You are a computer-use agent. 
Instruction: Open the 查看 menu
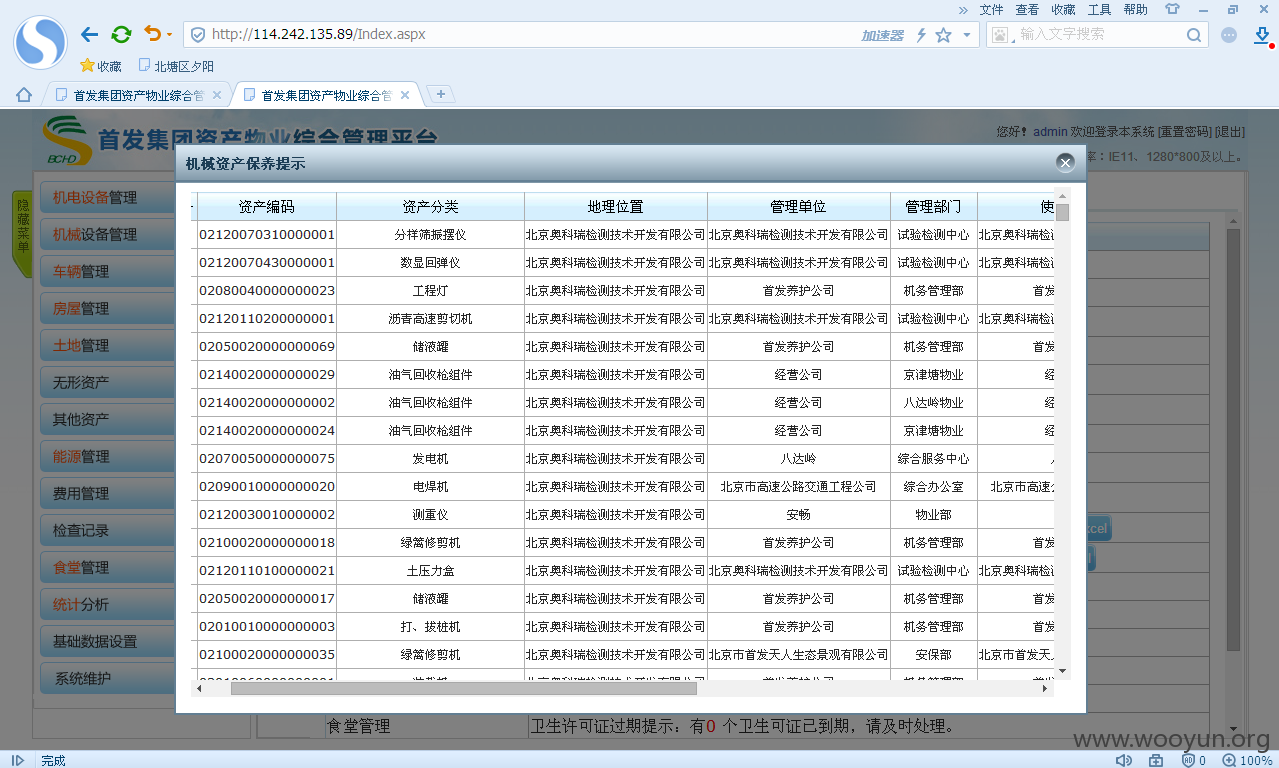[1027, 10]
